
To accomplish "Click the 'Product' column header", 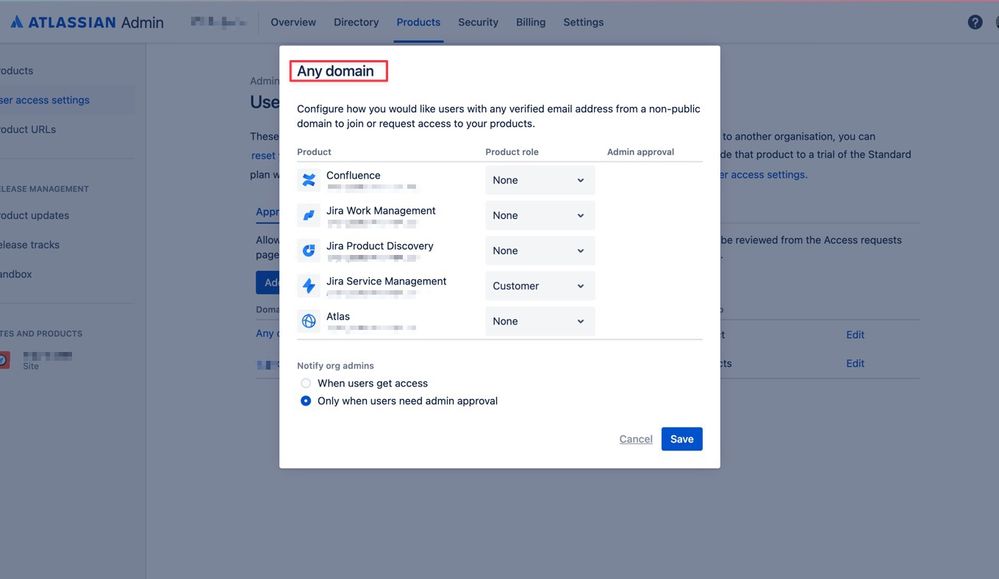I will click(x=314, y=152).
